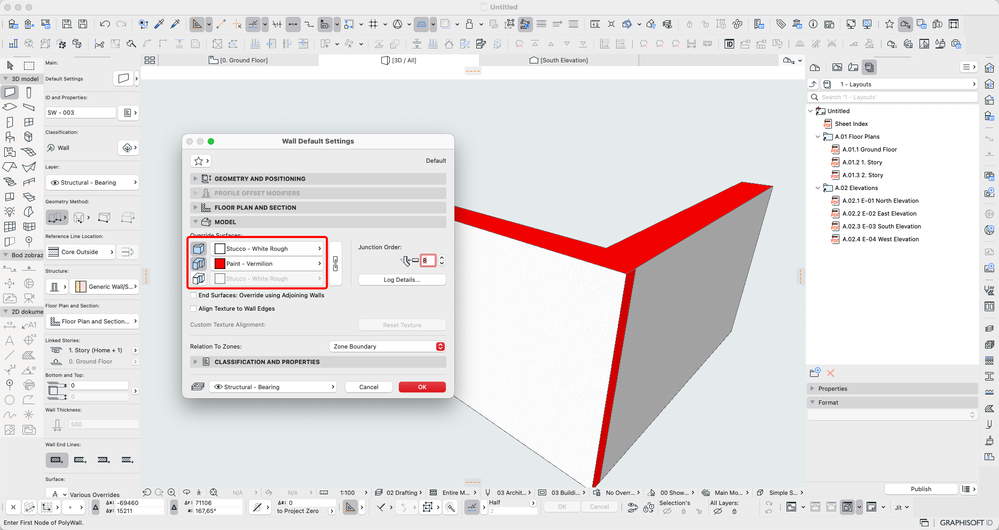Viewport: 999px width, 530px height.
Task: Toggle inside face surface override
Action: click(x=199, y=278)
